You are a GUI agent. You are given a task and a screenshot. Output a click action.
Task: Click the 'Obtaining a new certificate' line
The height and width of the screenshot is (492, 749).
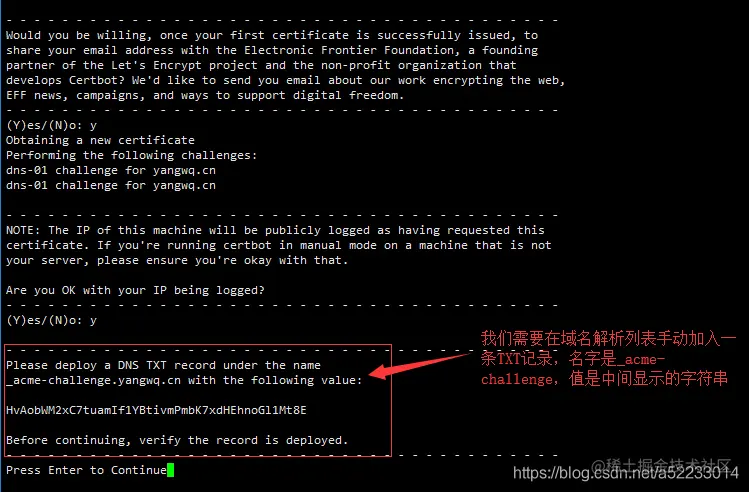click(x=100, y=140)
